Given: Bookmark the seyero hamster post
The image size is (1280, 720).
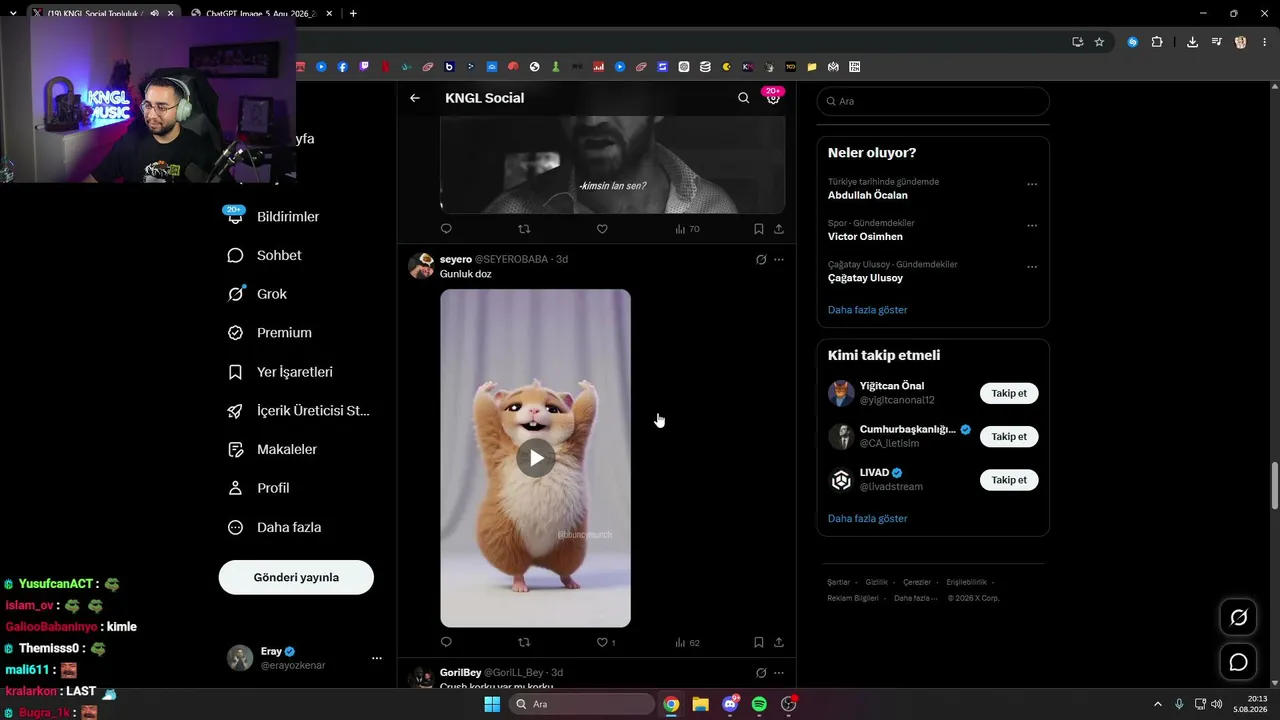Looking at the screenshot, I should [759, 642].
